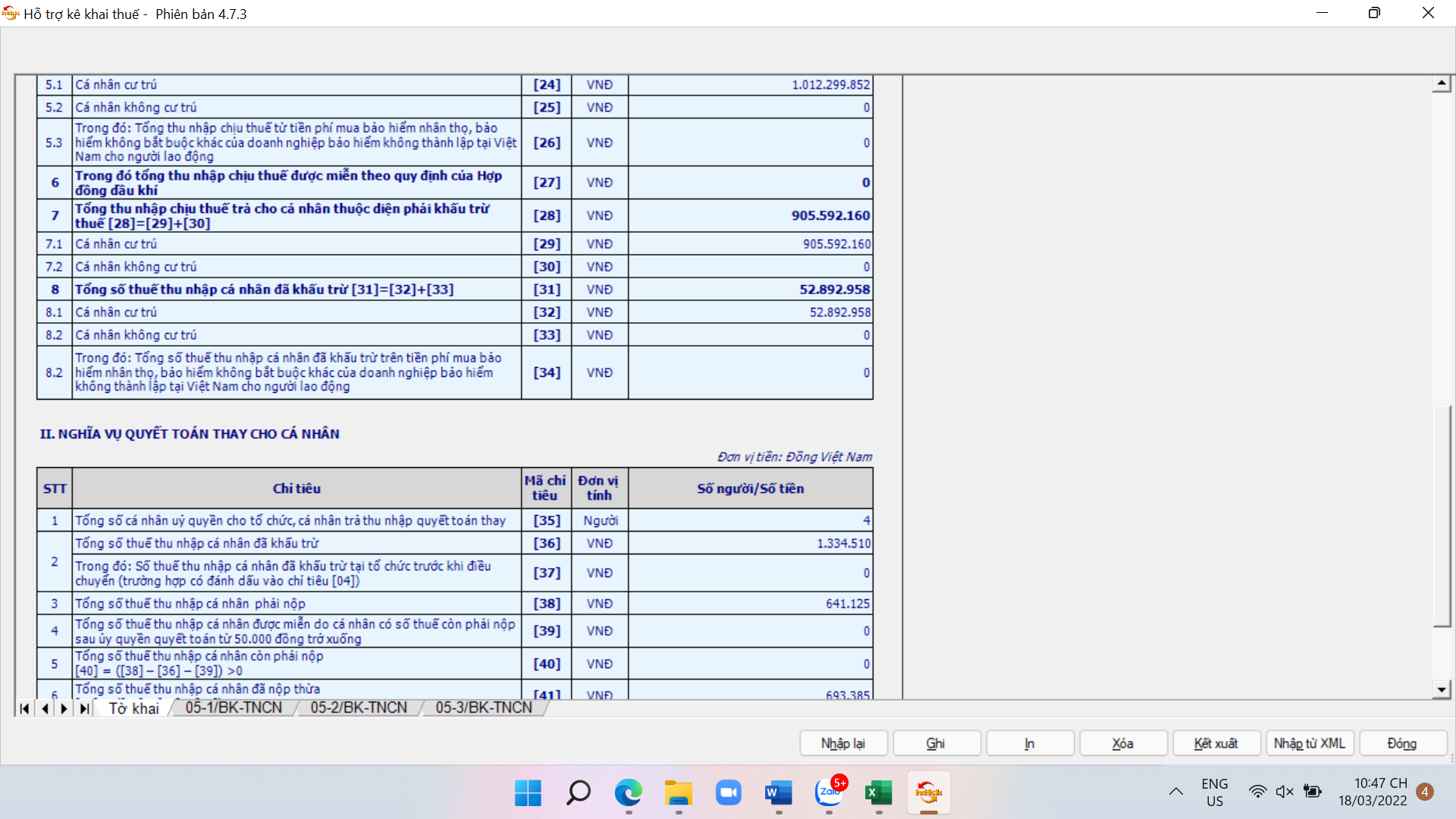1456x819 pixels.
Task: Go to first sheet navigation arrow
Action: coord(24,708)
